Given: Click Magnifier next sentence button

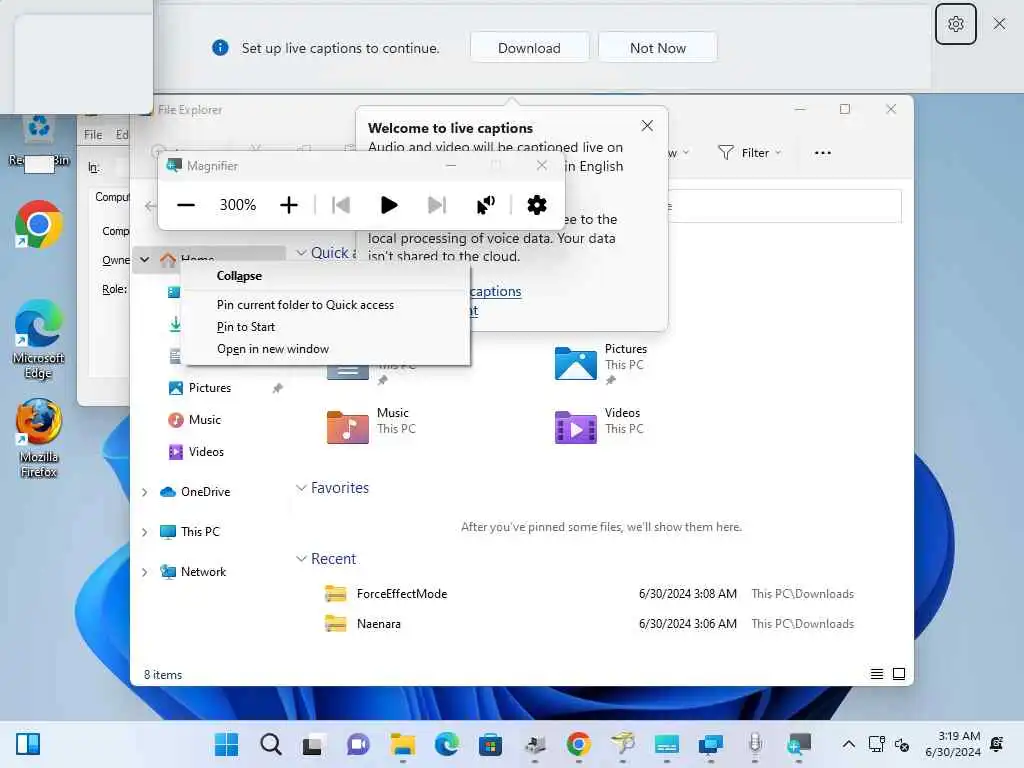Looking at the screenshot, I should [x=436, y=205].
